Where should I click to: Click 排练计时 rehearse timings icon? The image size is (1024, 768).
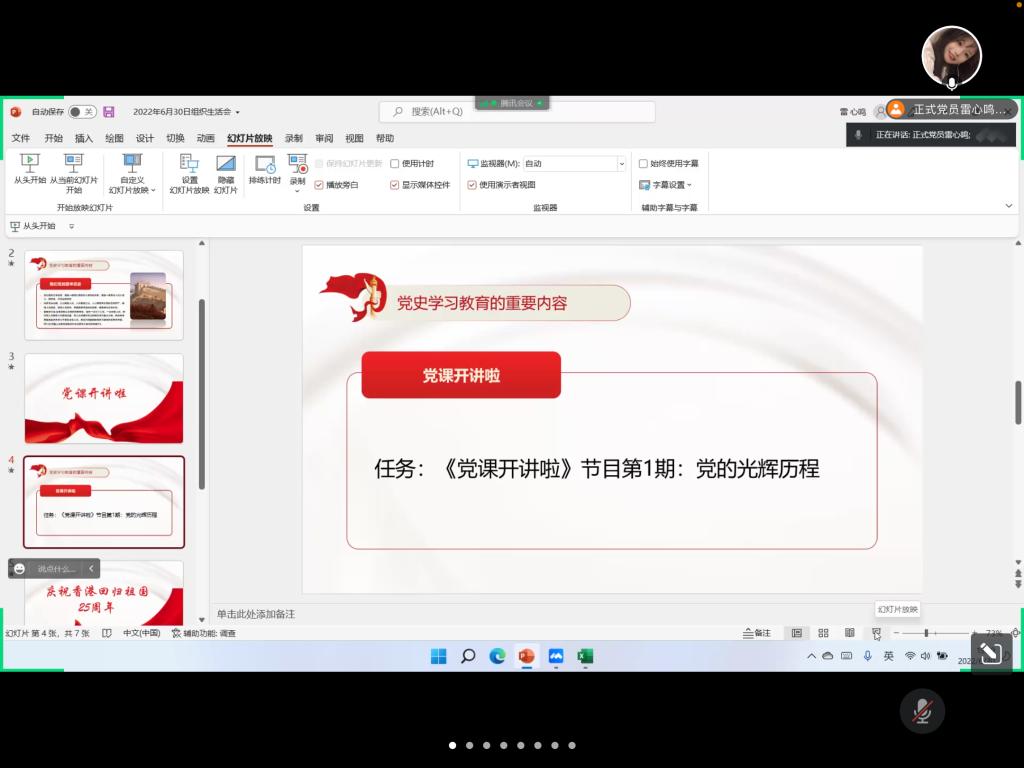coord(265,168)
